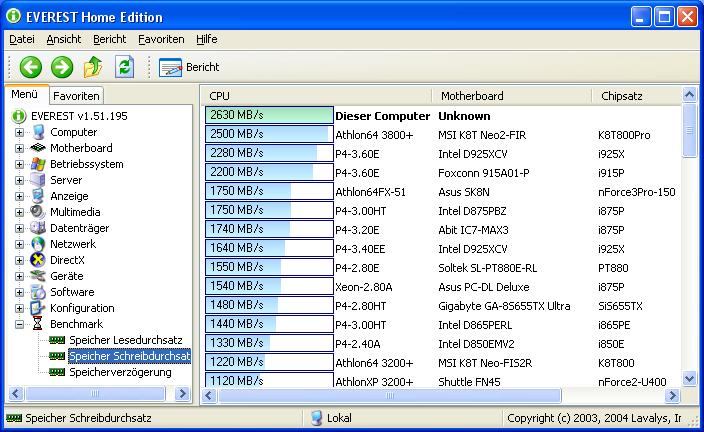Select the Anzeige monitor icon
This screenshot has width=704, height=432.
pyautogui.click(x=38, y=196)
